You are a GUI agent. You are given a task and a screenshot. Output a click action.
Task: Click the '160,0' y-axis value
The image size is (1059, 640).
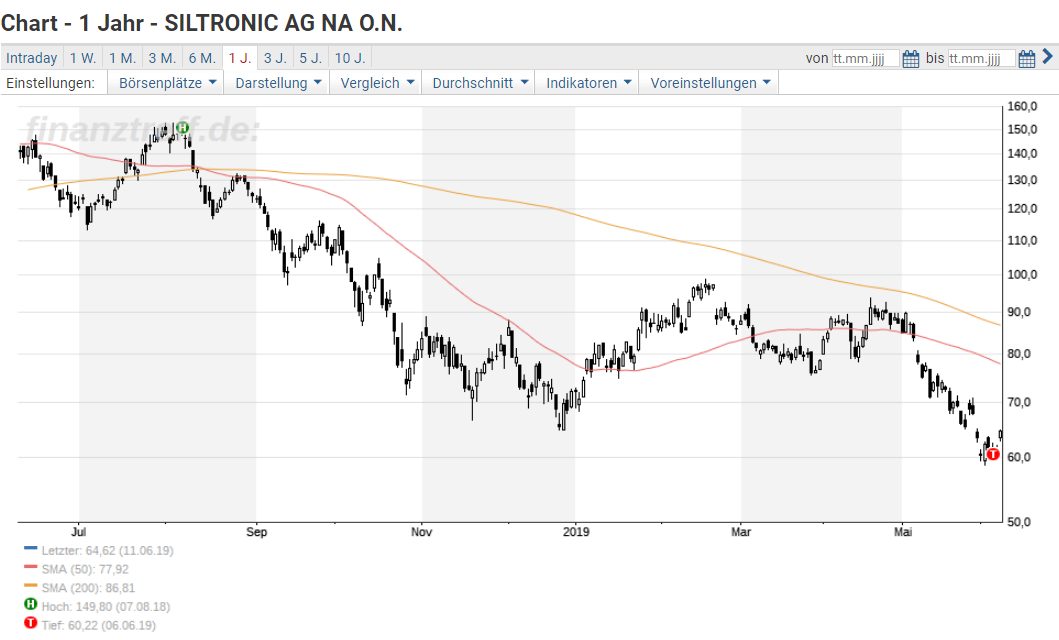click(1022, 106)
